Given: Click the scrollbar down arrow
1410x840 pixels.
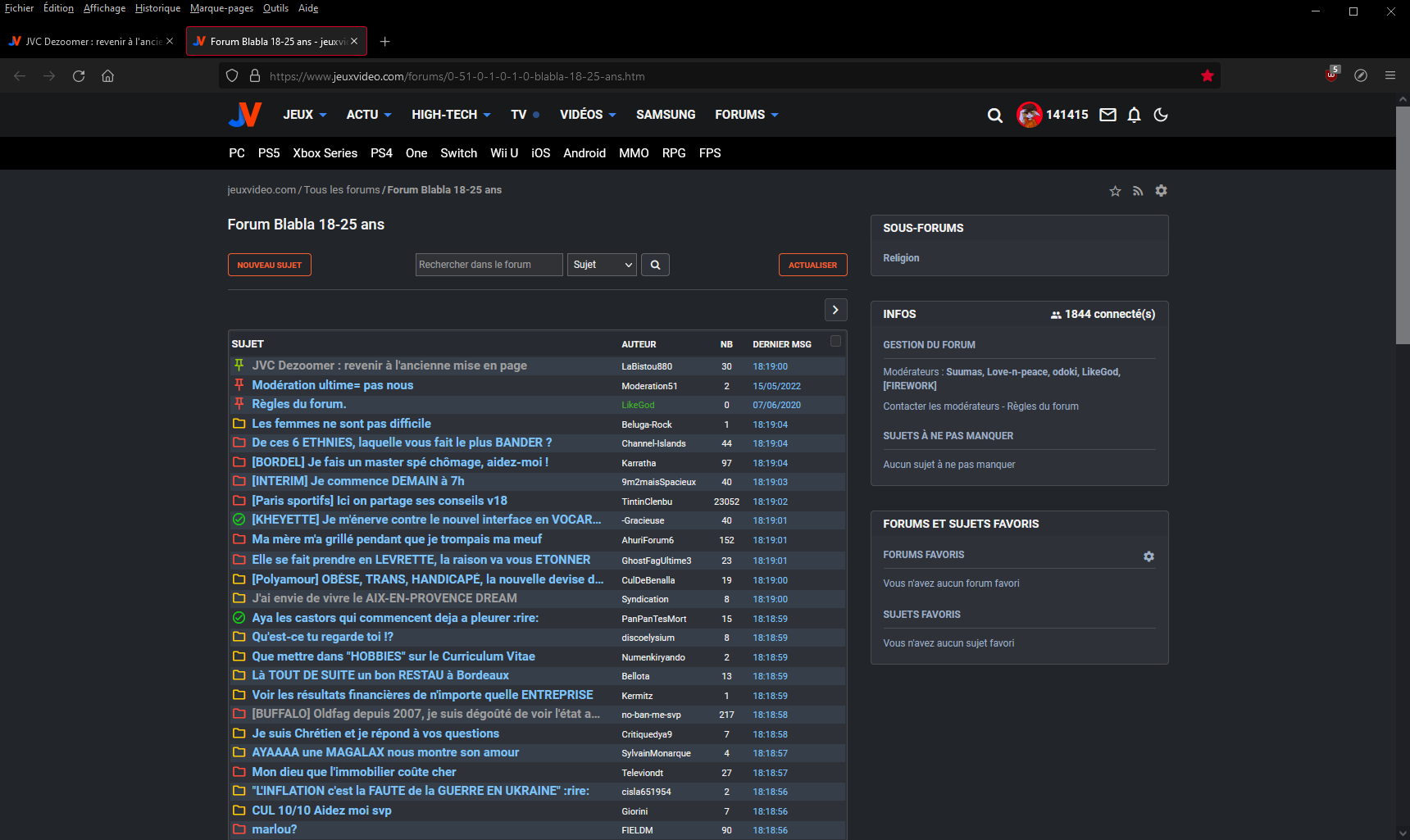Looking at the screenshot, I should click(x=1403, y=833).
